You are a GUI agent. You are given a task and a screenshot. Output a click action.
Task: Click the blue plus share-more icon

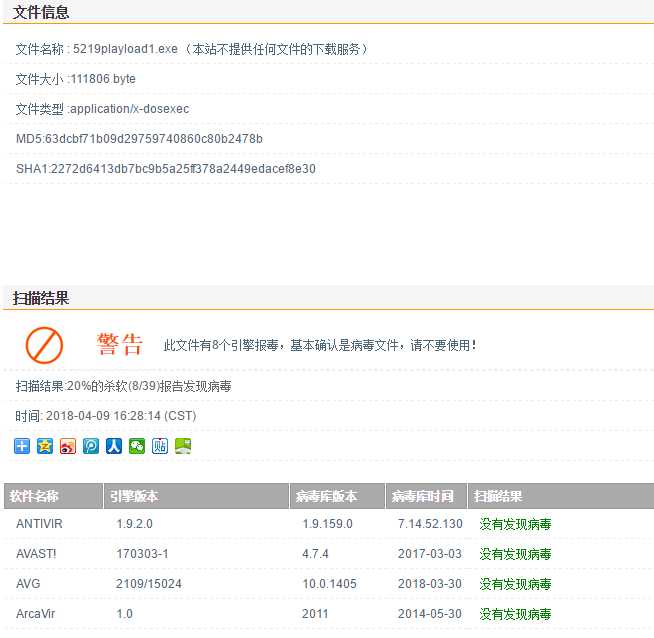(x=22, y=446)
